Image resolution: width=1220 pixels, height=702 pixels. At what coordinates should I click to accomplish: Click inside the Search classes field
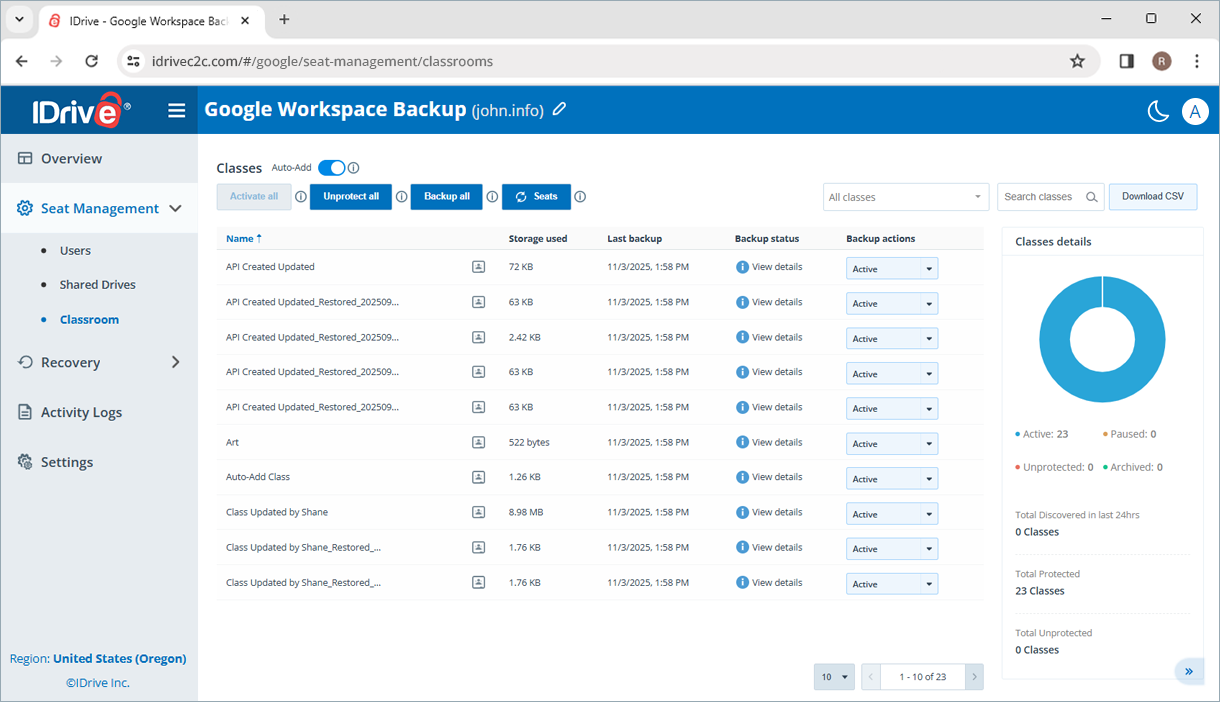coord(1040,196)
